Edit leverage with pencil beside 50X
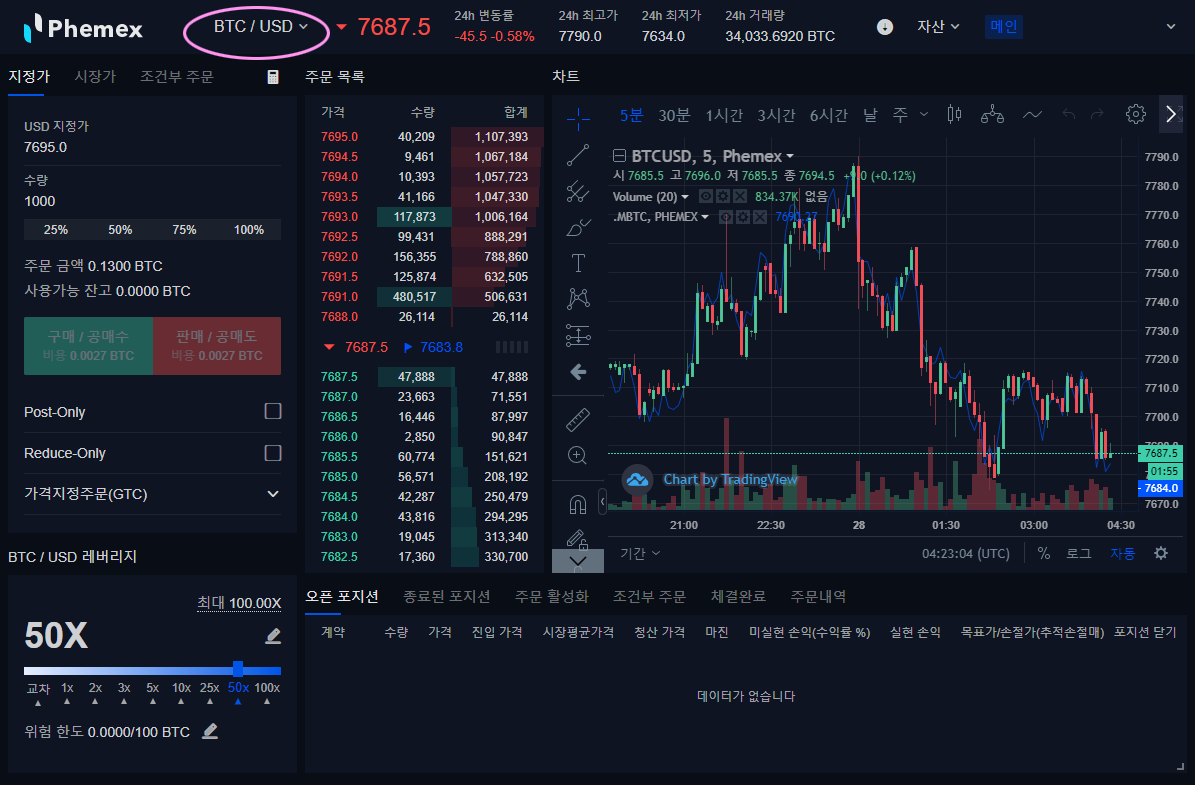Image resolution: width=1195 pixels, height=785 pixels. 273,636
